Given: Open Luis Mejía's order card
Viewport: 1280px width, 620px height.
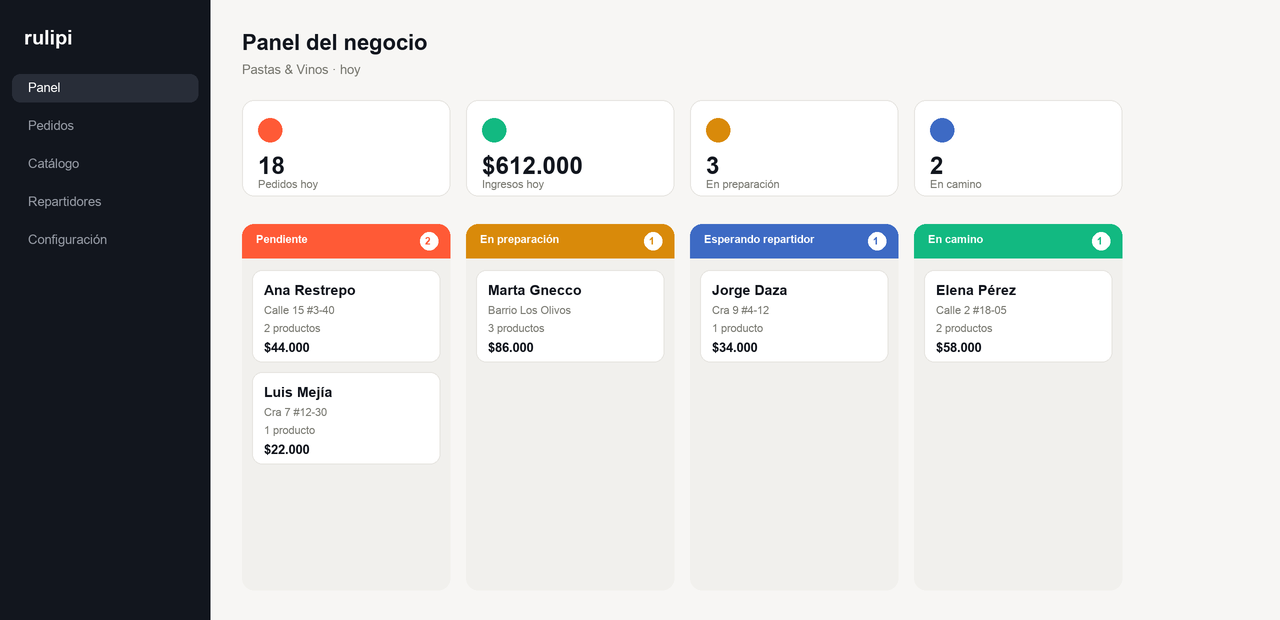Looking at the screenshot, I should pyautogui.click(x=346, y=418).
